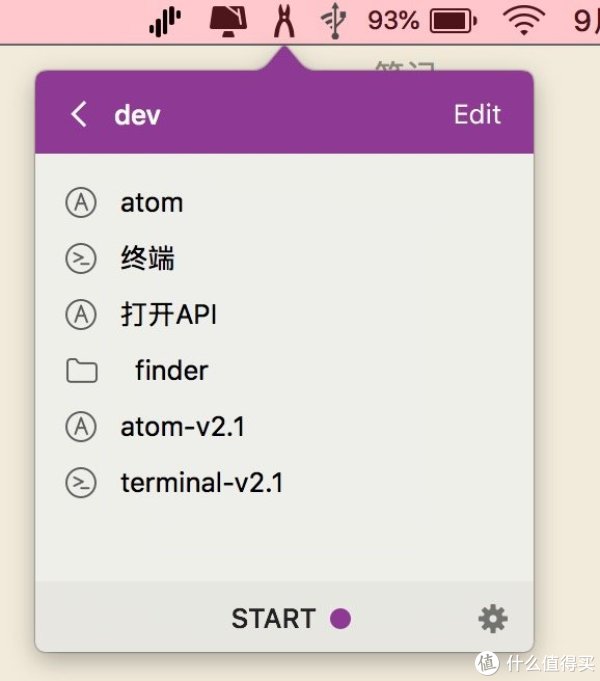The width and height of the screenshot is (600, 681).
Task: Click the battery status icon
Action: (x=453, y=21)
